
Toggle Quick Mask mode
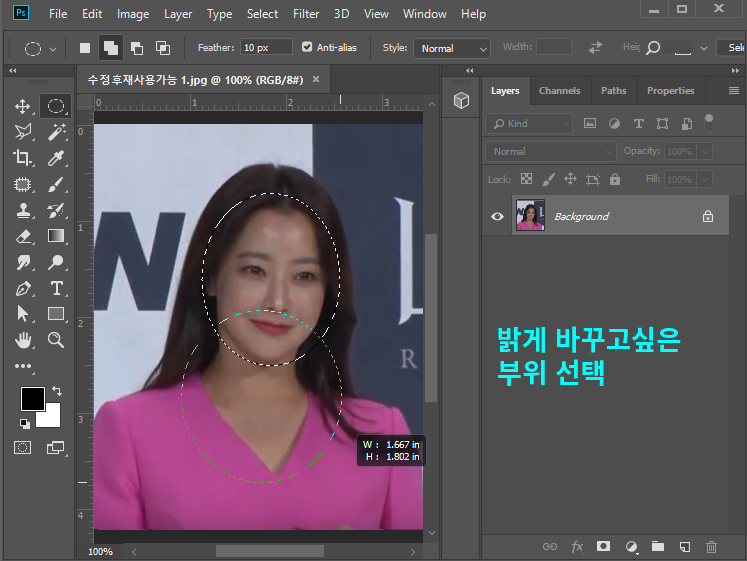[22, 448]
